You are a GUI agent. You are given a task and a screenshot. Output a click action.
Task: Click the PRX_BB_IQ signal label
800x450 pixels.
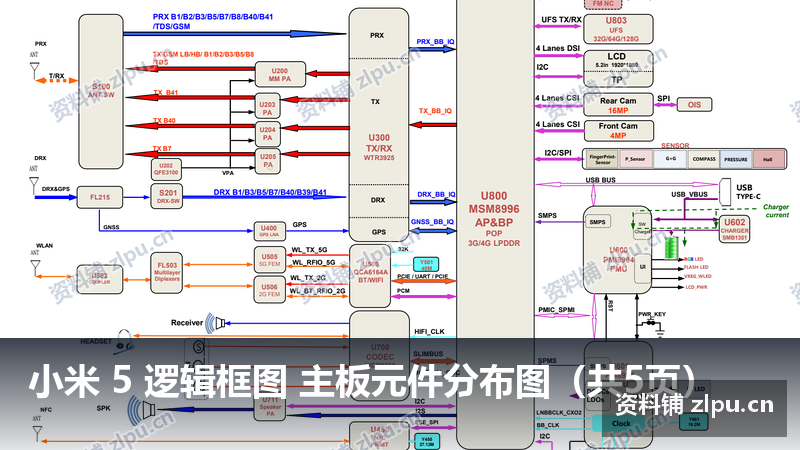[x=435, y=41]
